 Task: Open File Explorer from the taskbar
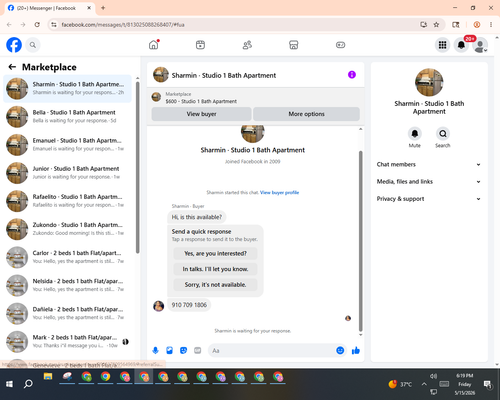(48, 377)
